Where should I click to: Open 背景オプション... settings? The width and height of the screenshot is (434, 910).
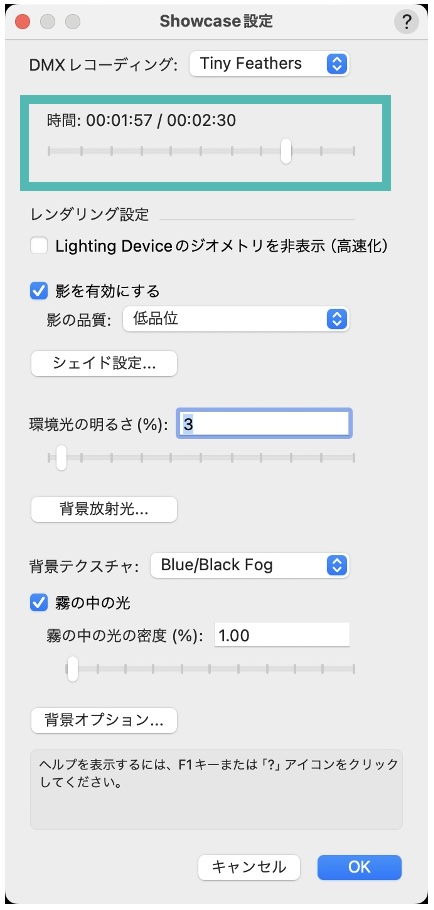(104, 720)
